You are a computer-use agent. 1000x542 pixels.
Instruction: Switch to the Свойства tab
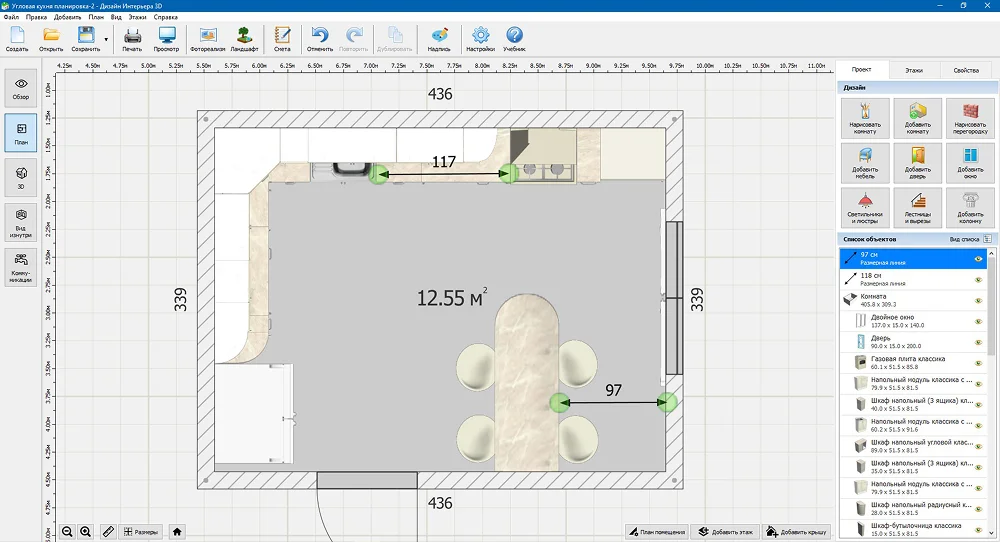(x=966, y=71)
